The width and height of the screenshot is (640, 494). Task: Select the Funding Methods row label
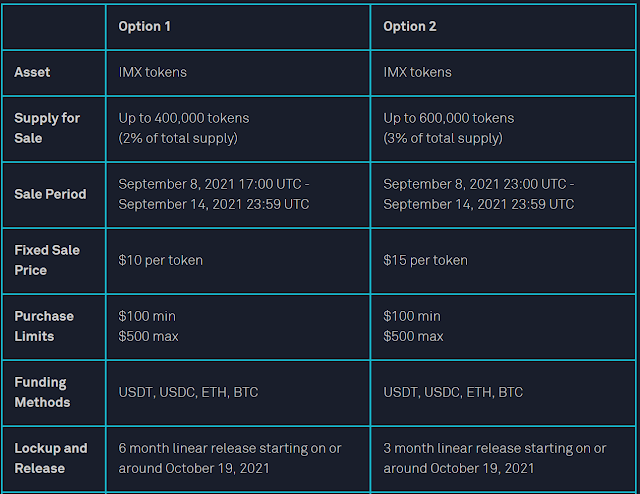pyautogui.click(x=42, y=392)
